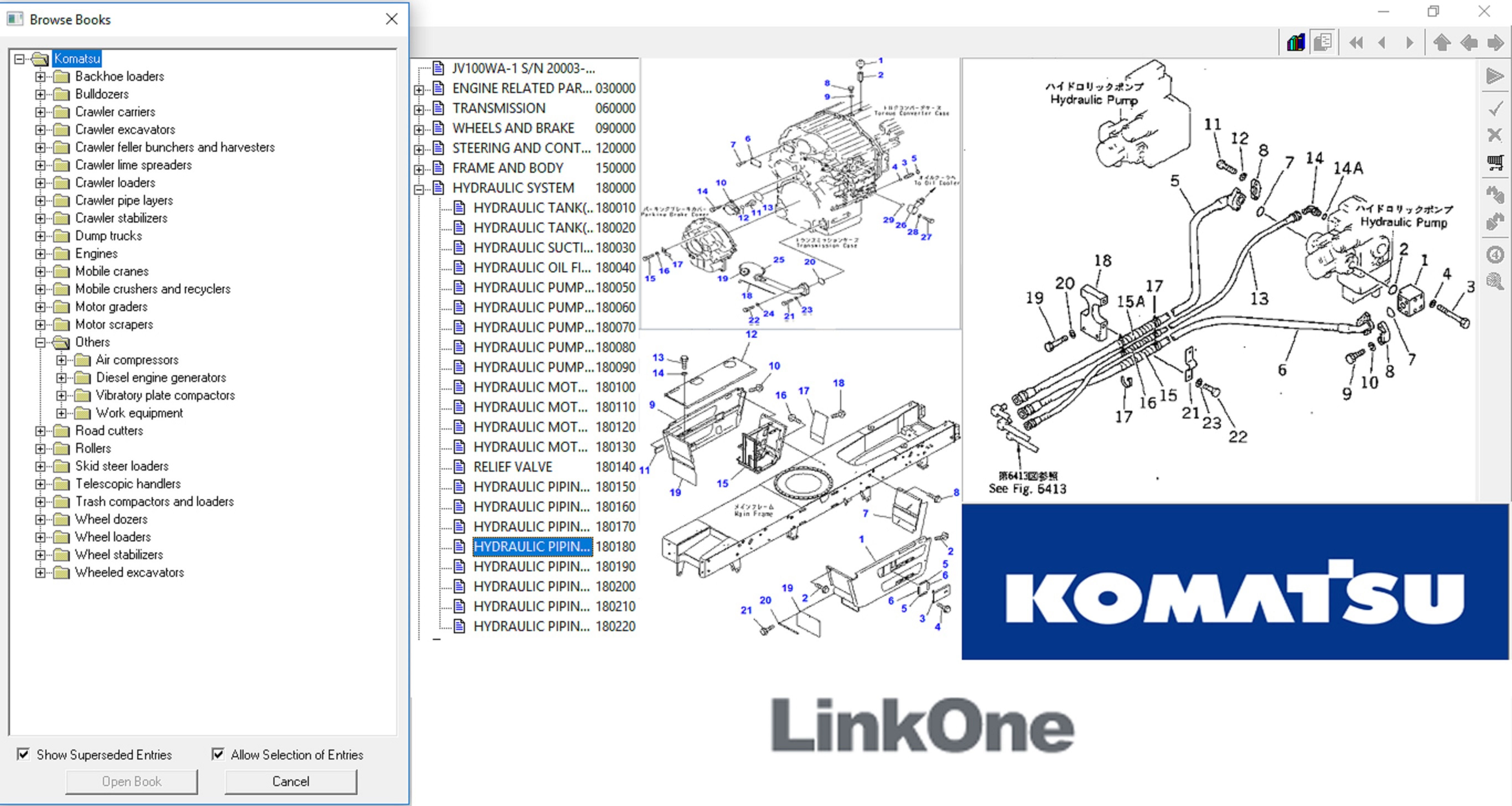Select Diesel engine generators entry
1512x806 pixels.
[161, 378]
